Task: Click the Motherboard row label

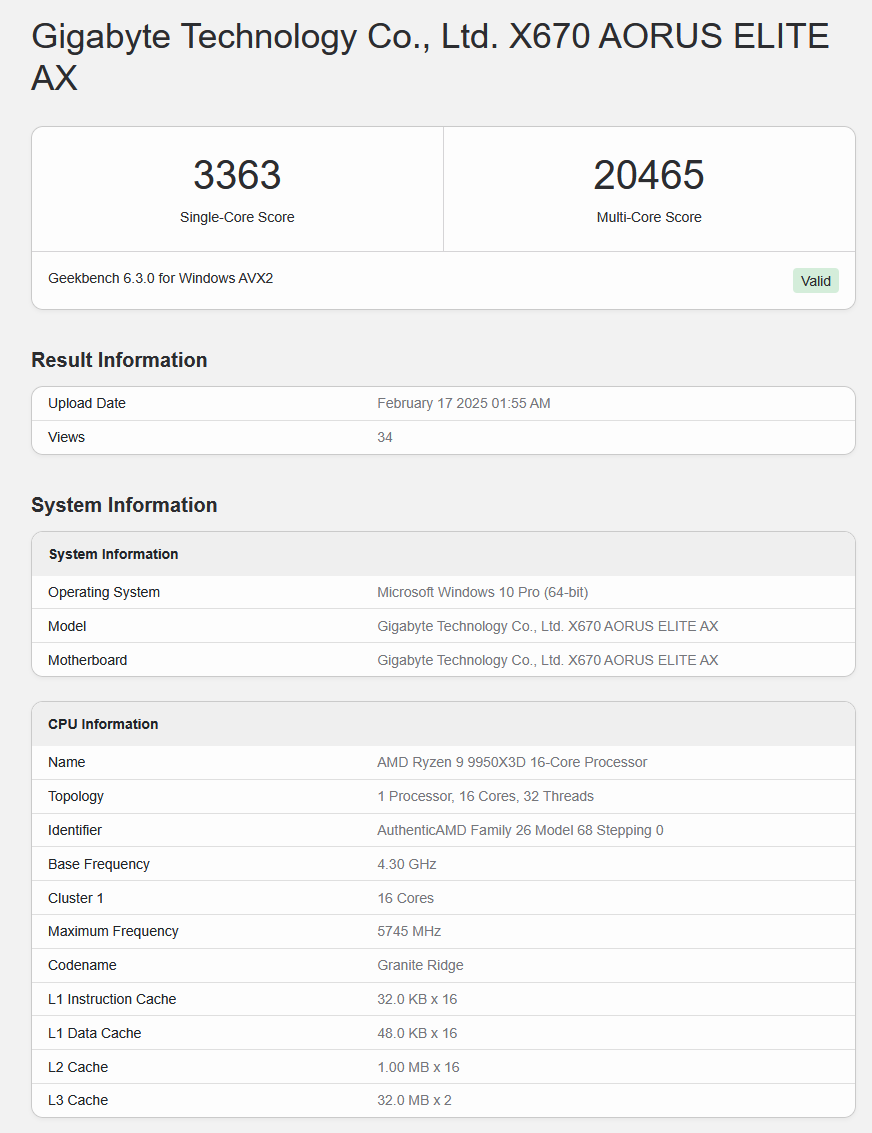Action: coord(87,660)
